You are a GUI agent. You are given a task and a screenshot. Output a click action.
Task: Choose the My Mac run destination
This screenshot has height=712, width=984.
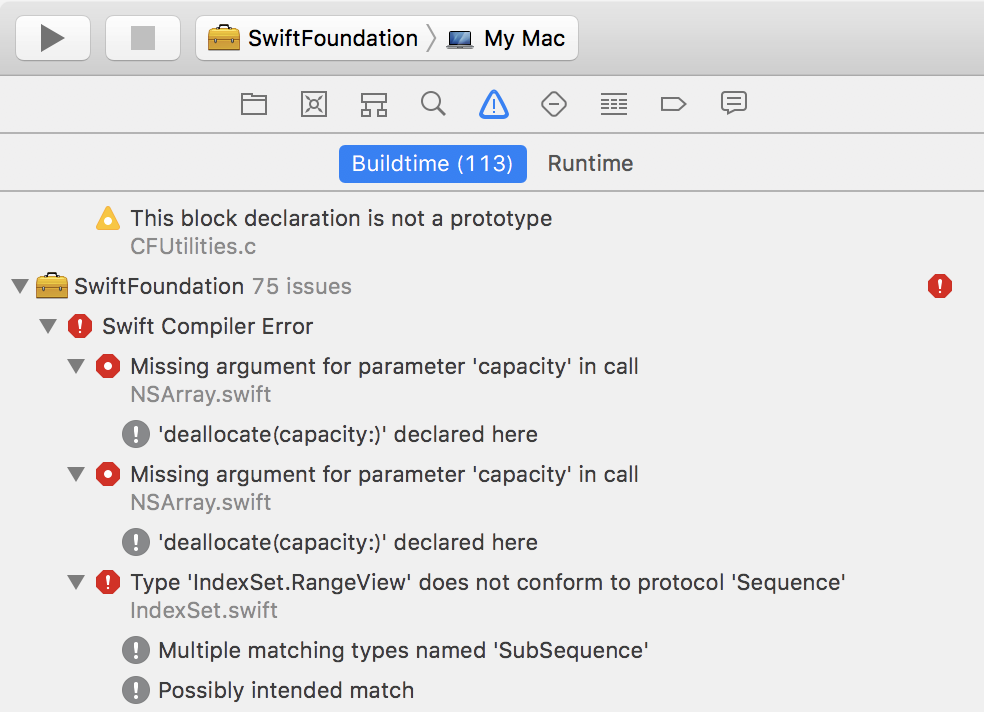click(x=506, y=39)
